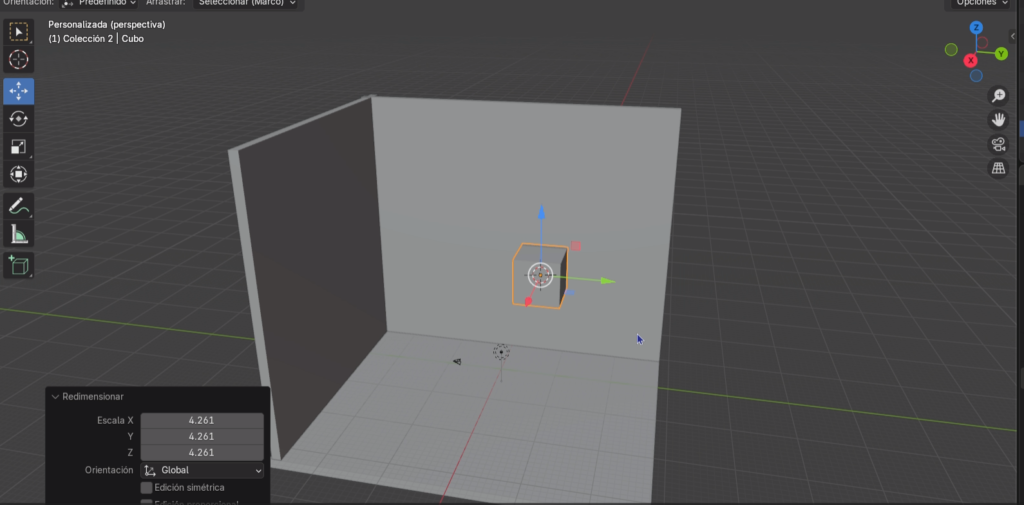The height and width of the screenshot is (505, 1024).
Task: Click the red X move gizmo handle
Action: (528, 302)
